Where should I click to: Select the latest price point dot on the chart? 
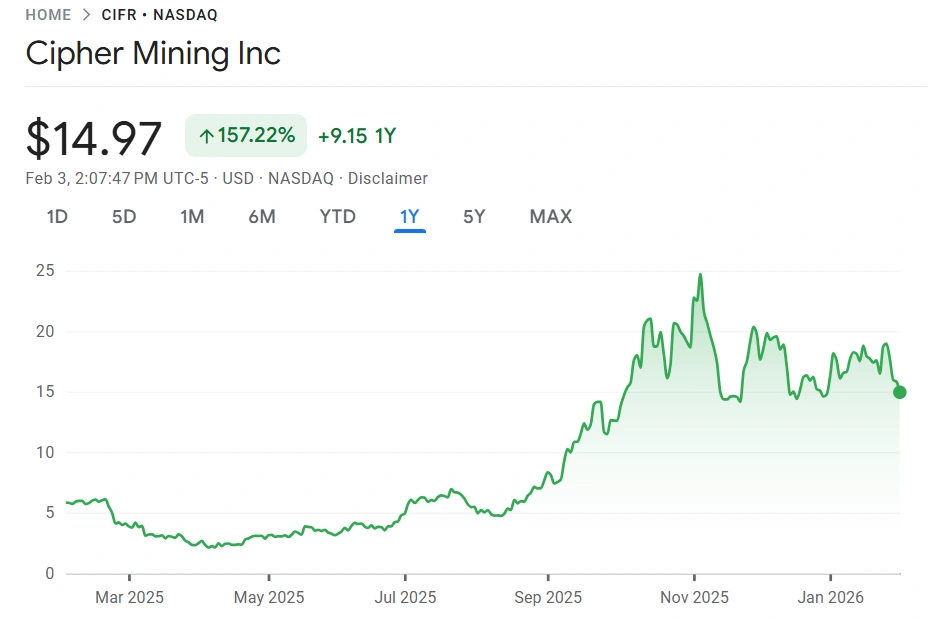click(x=899, y=392)
